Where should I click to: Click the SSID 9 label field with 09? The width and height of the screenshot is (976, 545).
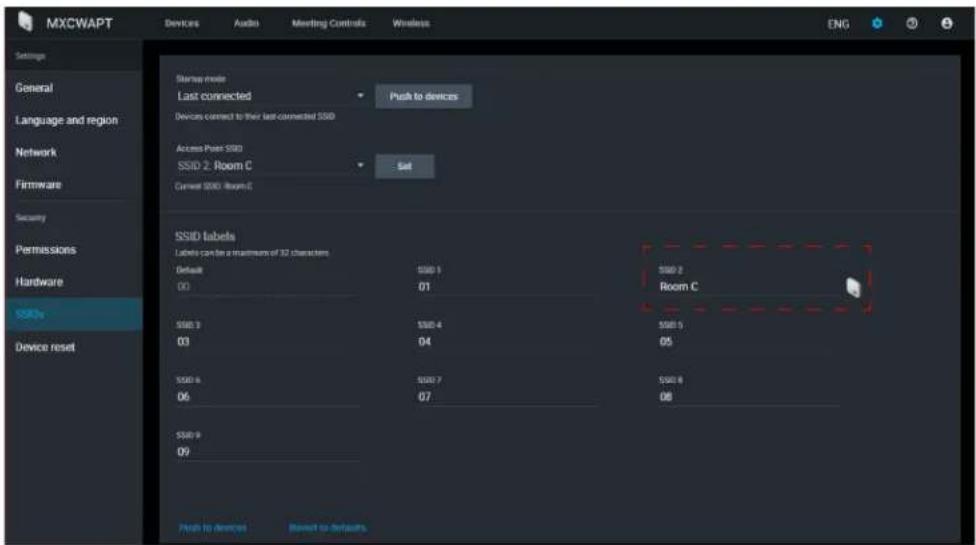[x=268, y=452]
